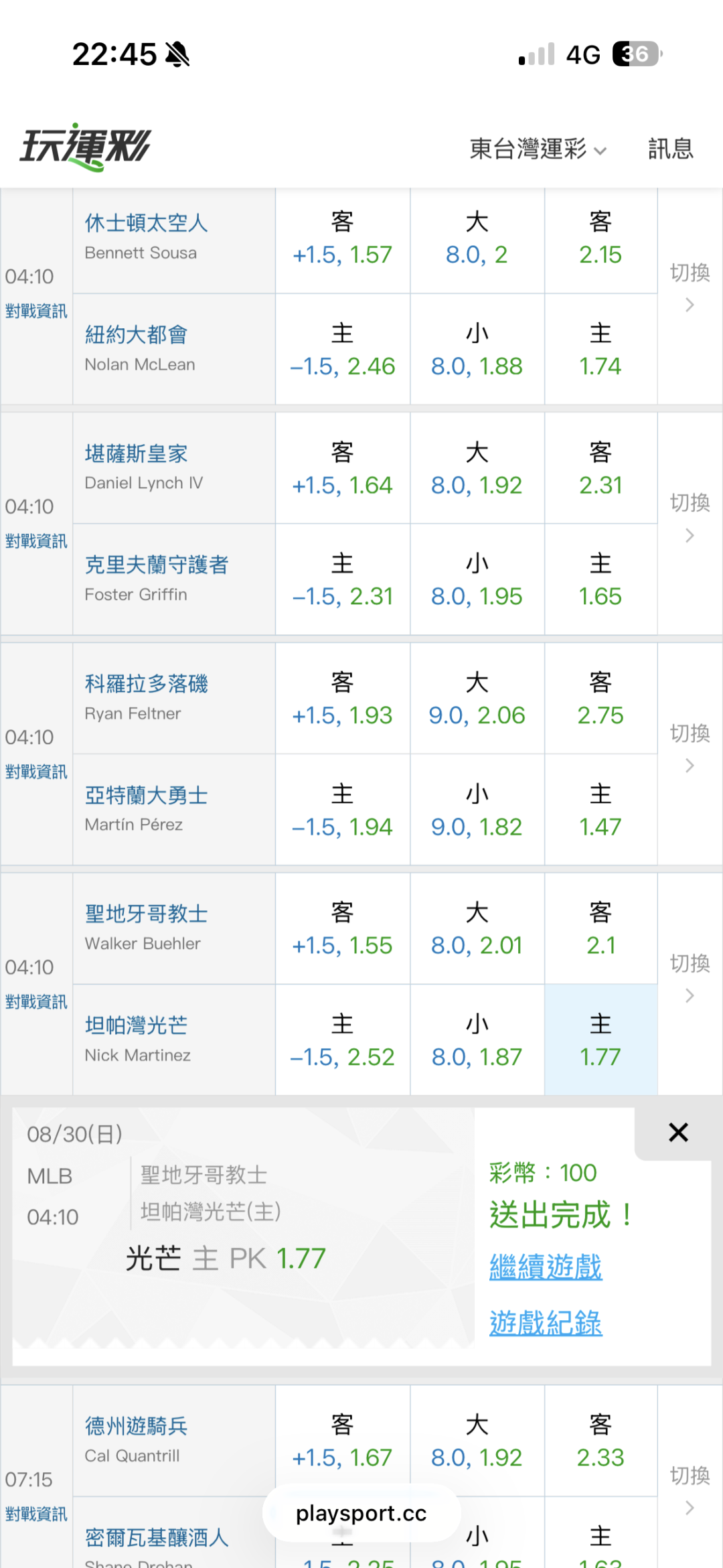Open the 密爾瓦基釀酒人 team link
This screenshot has width=723, height=1568.
click(157, 1537)
